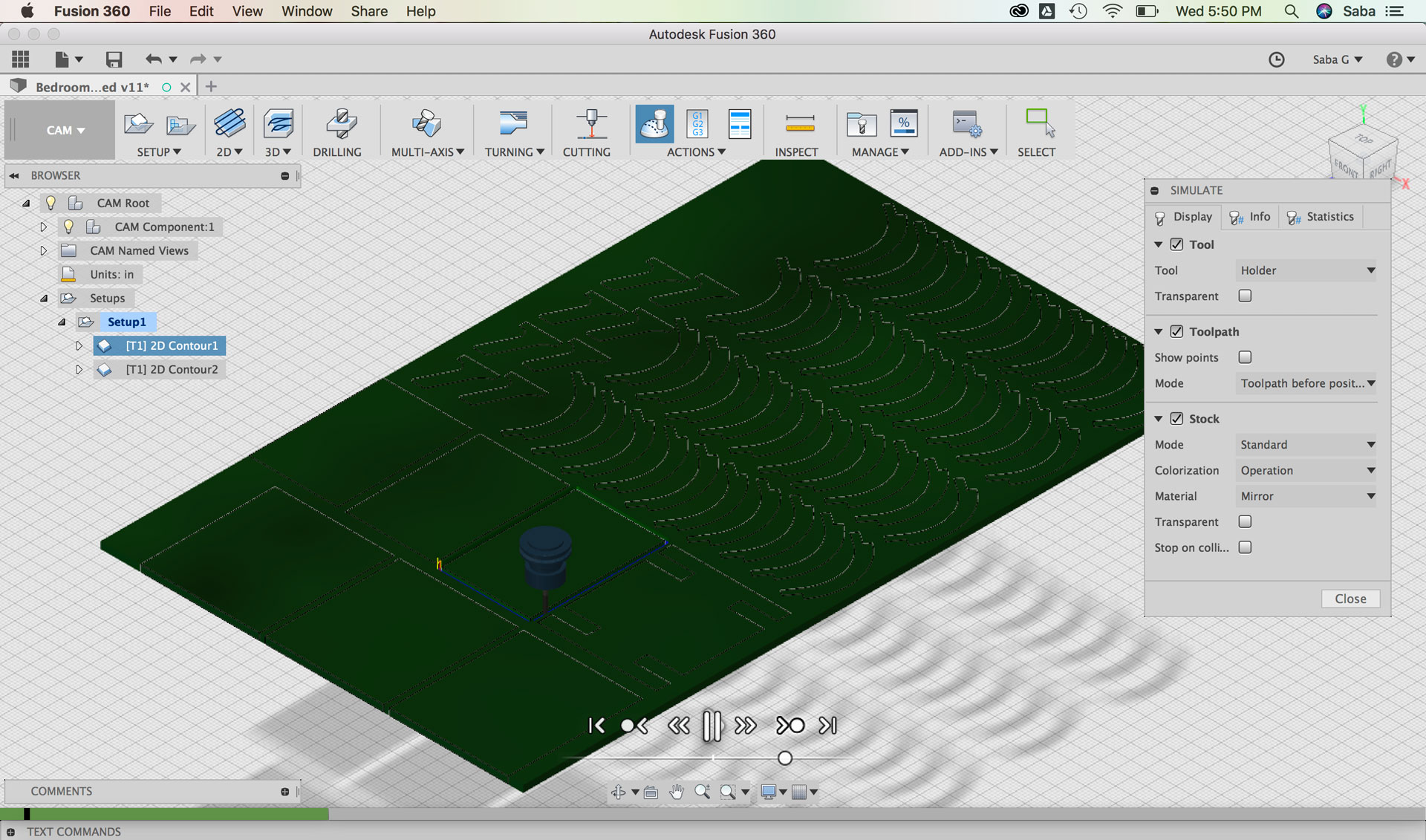Expand the 2D Contour2 tree item
1426x840 pixels.
79,369
